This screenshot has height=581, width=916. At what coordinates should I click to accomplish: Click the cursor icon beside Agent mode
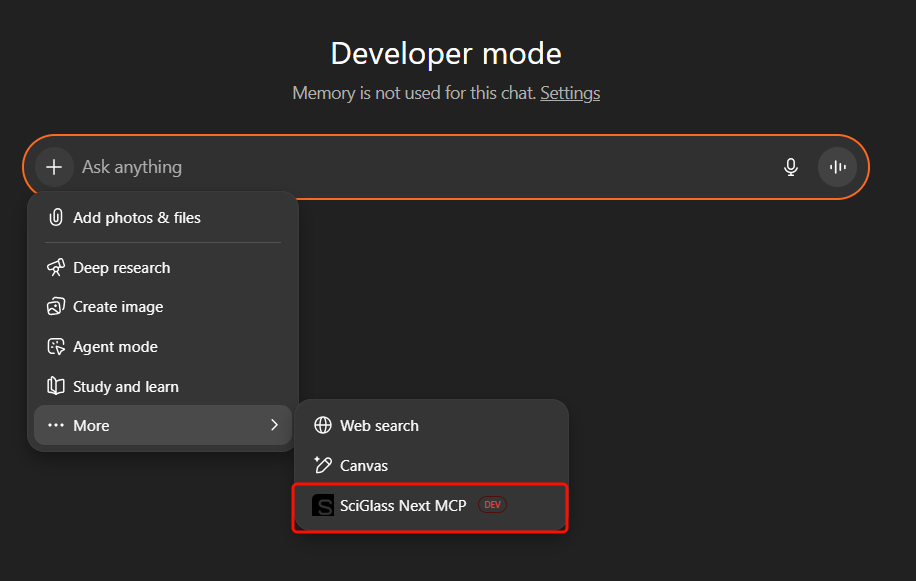(x=56, y=347)
